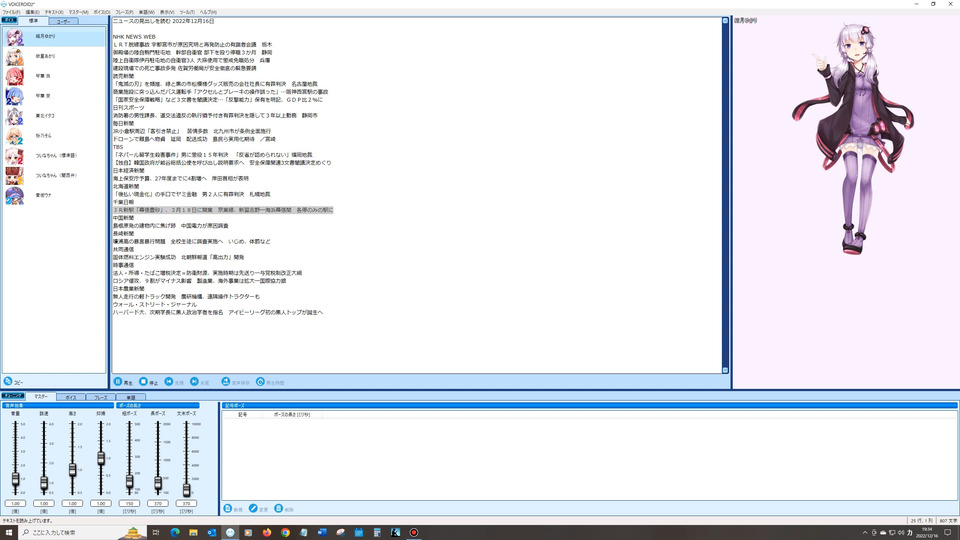Click the 短ポーズ value input box

tap(129, 503)
